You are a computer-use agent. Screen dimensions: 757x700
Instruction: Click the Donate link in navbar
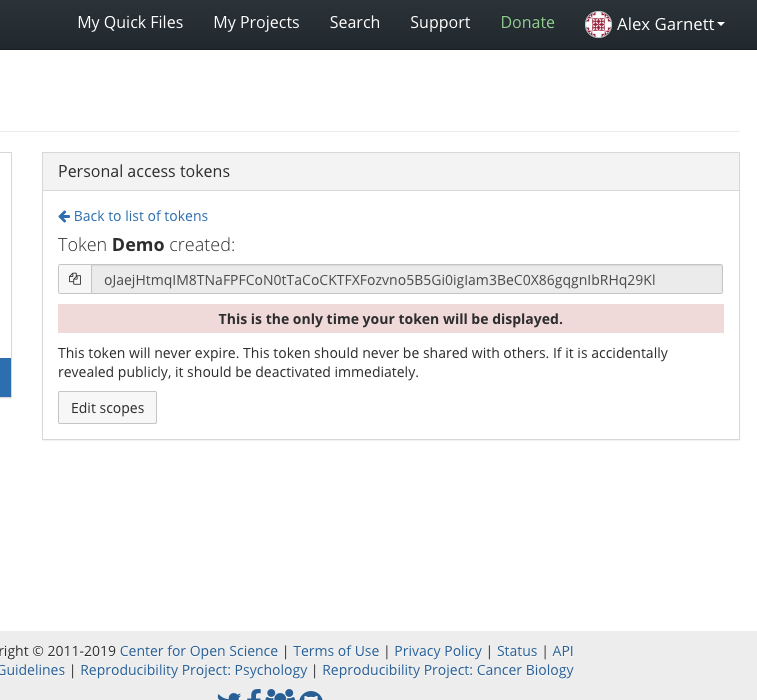pyautogui.click(x=528, y=23)
